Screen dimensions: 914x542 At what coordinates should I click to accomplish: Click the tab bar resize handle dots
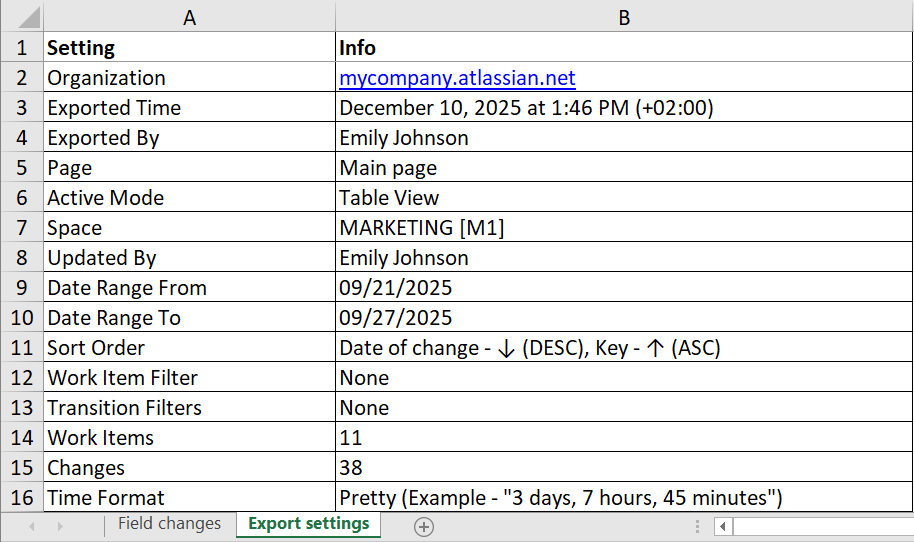[x=698, y=526]
